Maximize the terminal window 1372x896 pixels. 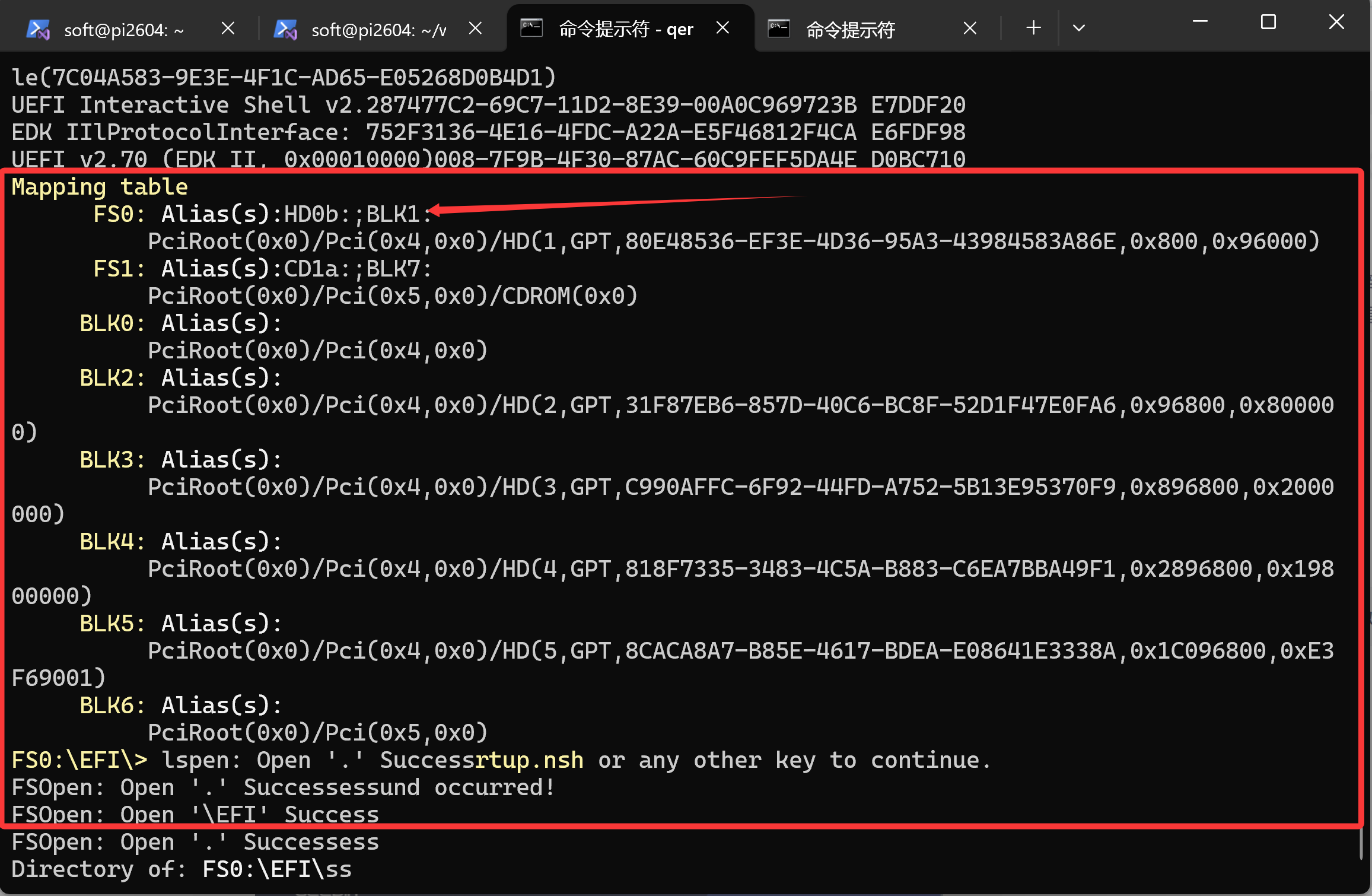(1268, 22)
